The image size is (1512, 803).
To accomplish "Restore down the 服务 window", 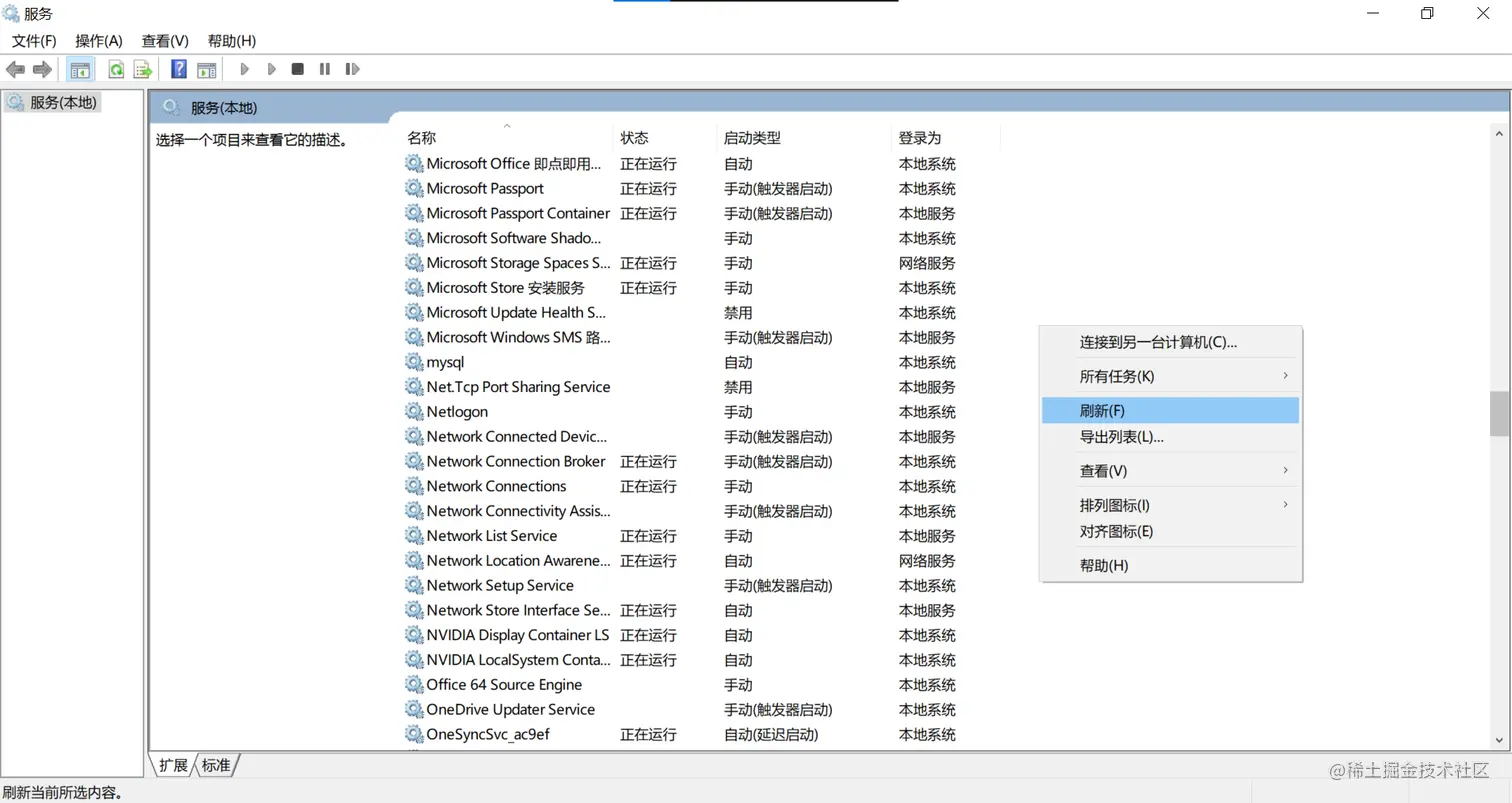I will point(1427,13).
